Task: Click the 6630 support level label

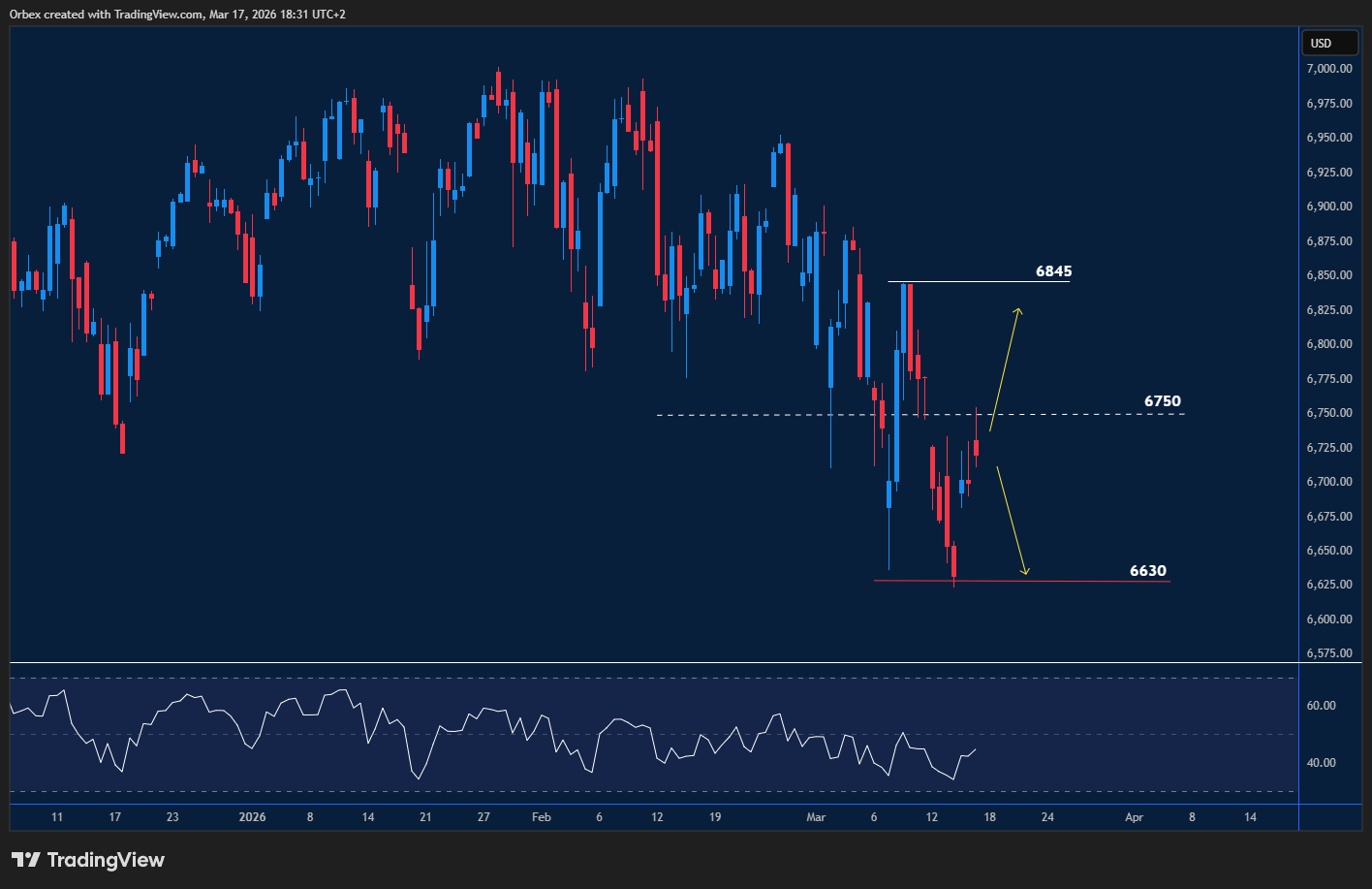Action: (1149, 571)
